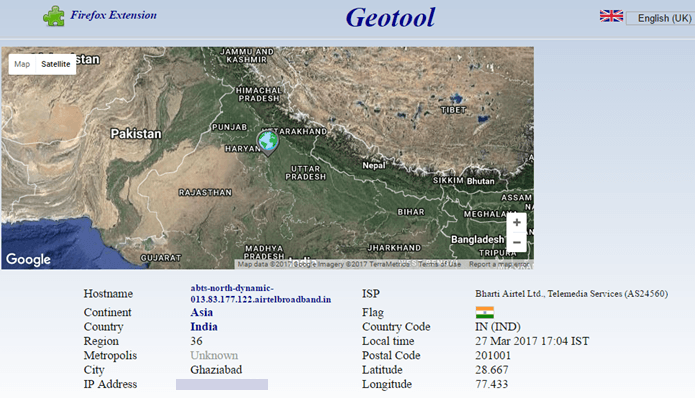Click the green puzzle piece extension icon

point(54,16)
